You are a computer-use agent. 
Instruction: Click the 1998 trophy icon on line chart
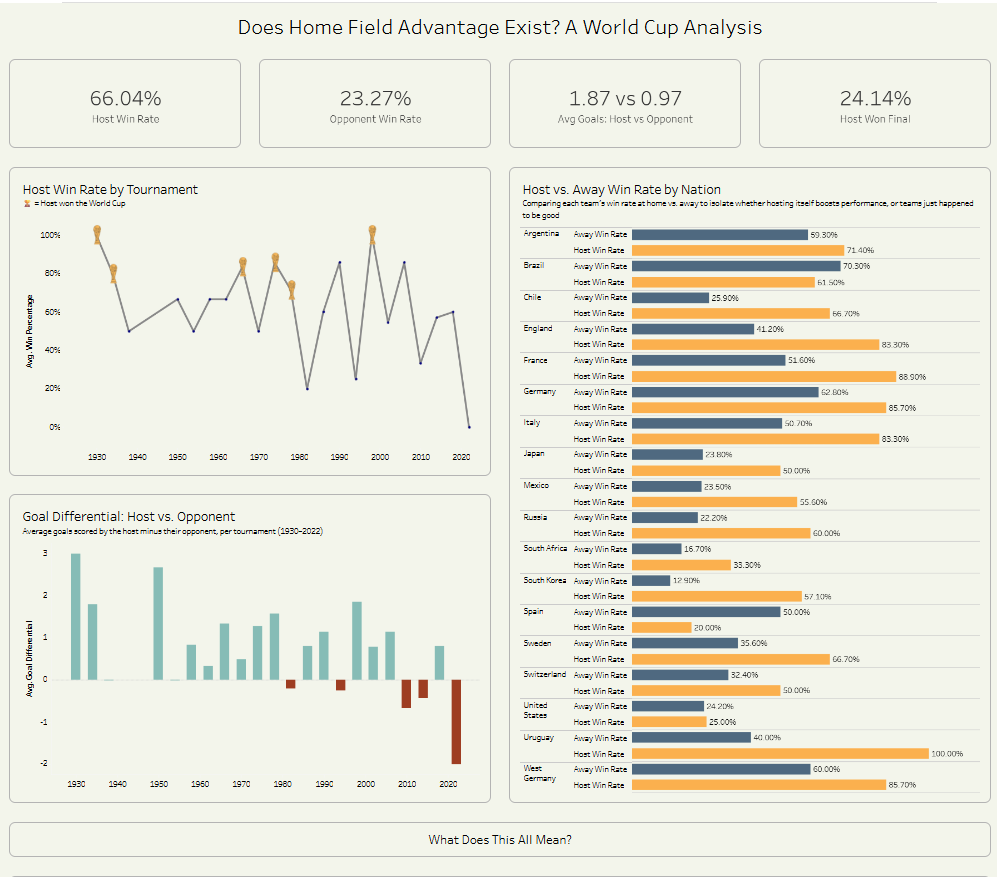click(373, 235)
